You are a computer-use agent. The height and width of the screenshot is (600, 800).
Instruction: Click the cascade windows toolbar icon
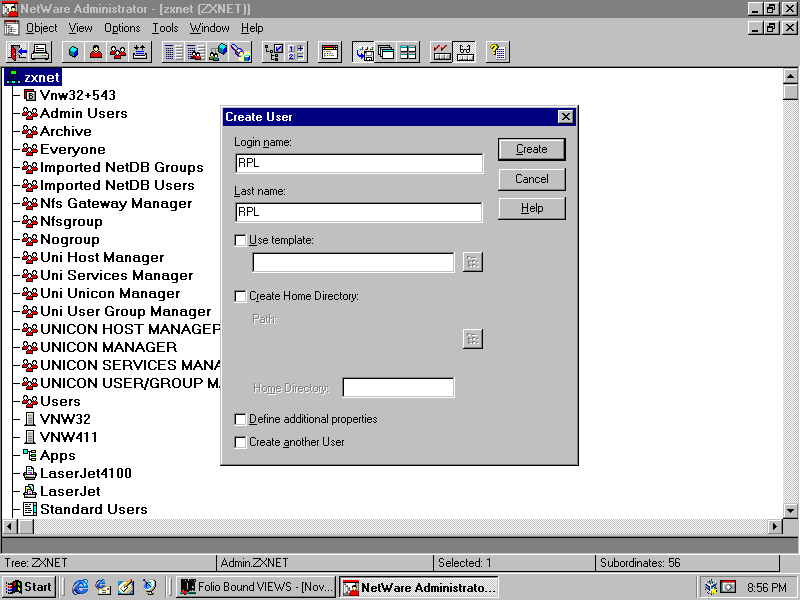click(386, 52)
